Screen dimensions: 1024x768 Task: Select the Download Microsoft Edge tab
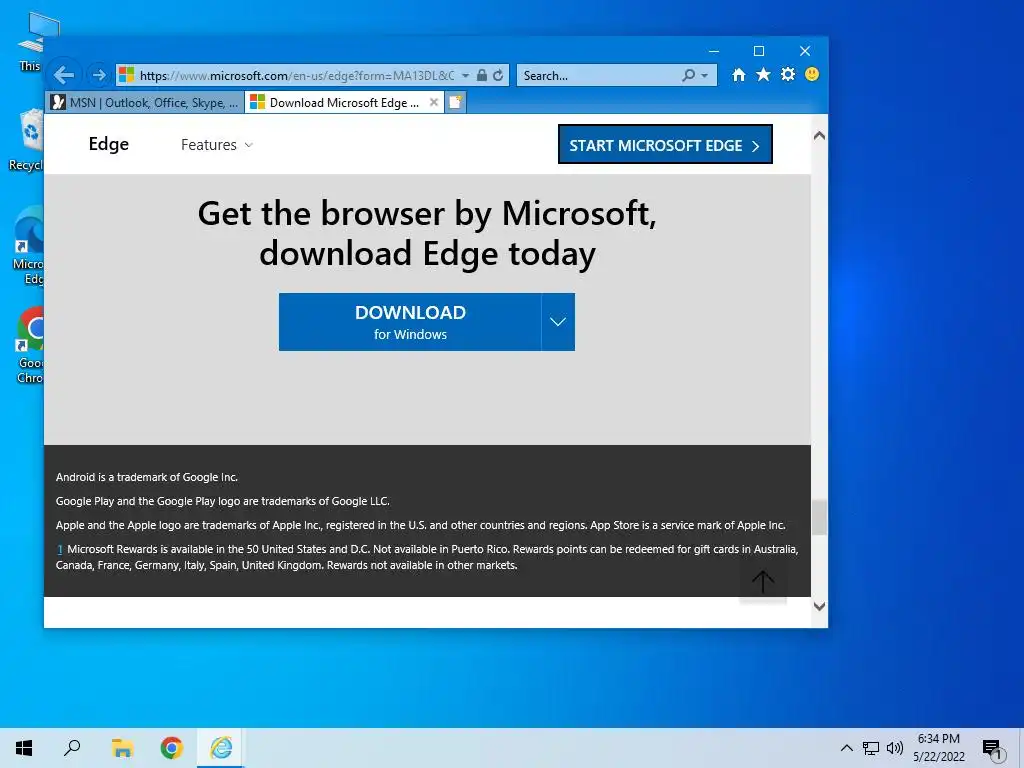(x=335, y=103)
